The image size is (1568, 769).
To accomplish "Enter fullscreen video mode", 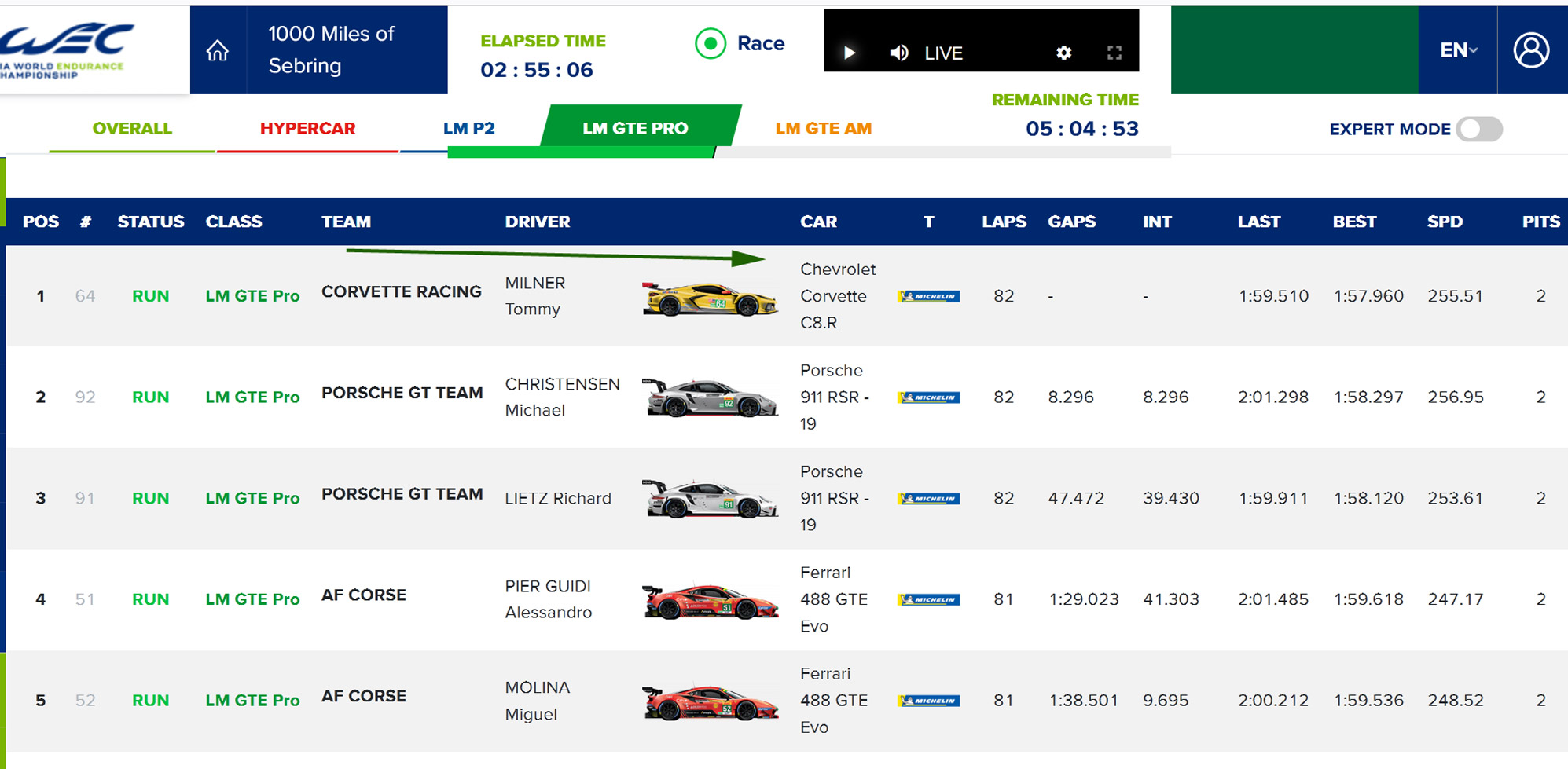I will coord(1114,53).
